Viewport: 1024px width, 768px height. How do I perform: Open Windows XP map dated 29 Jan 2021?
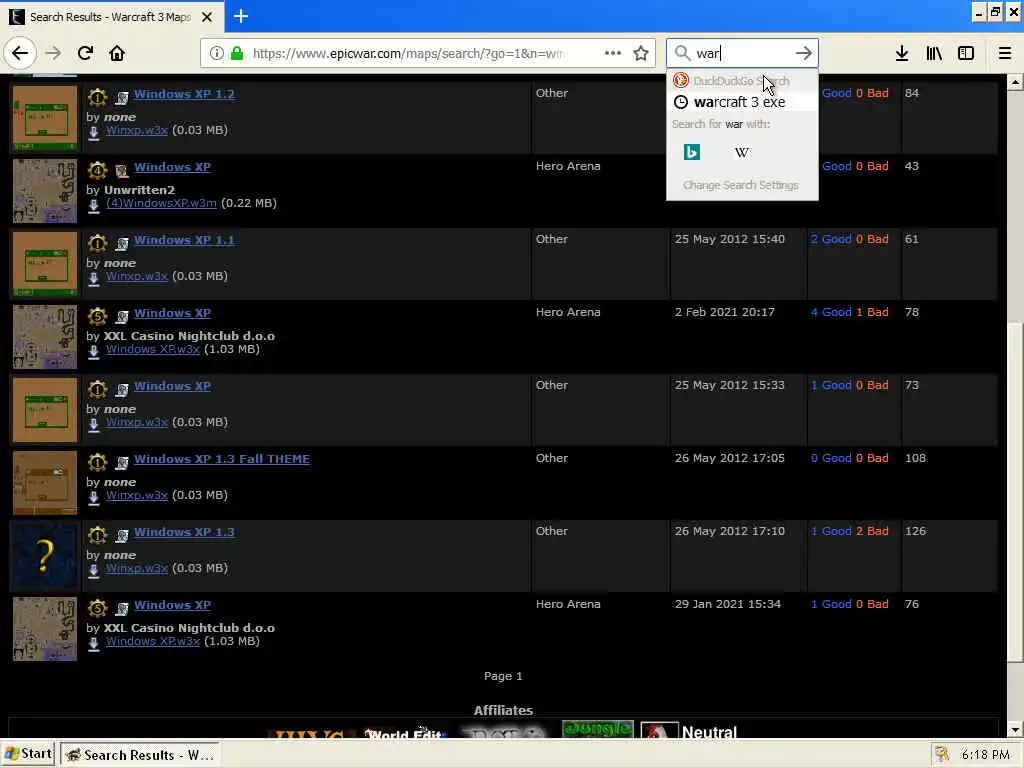pos(172,605)
